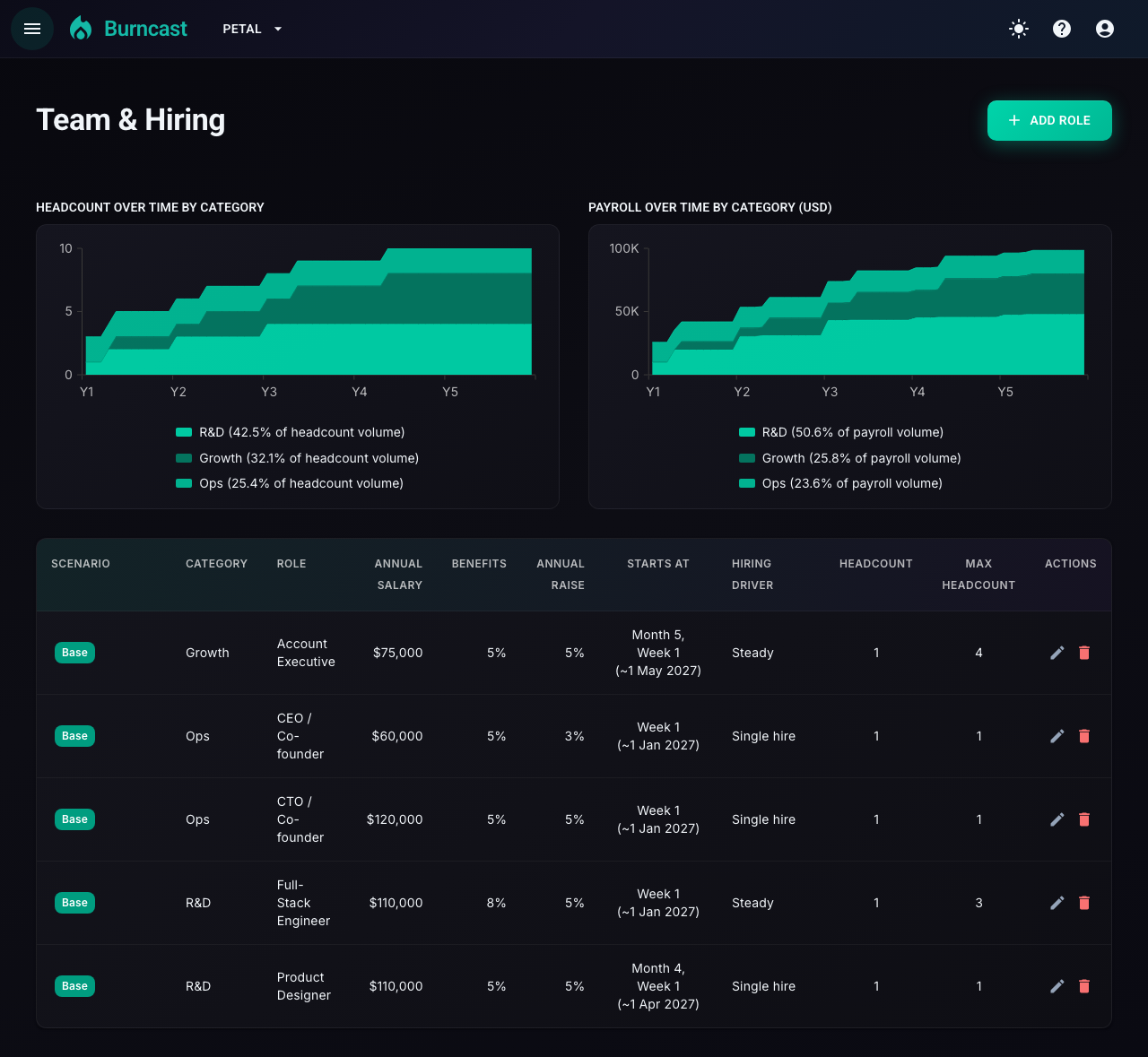1148x1057 pixels.
Task: Open the help question mark icon
Action: 1062,29
